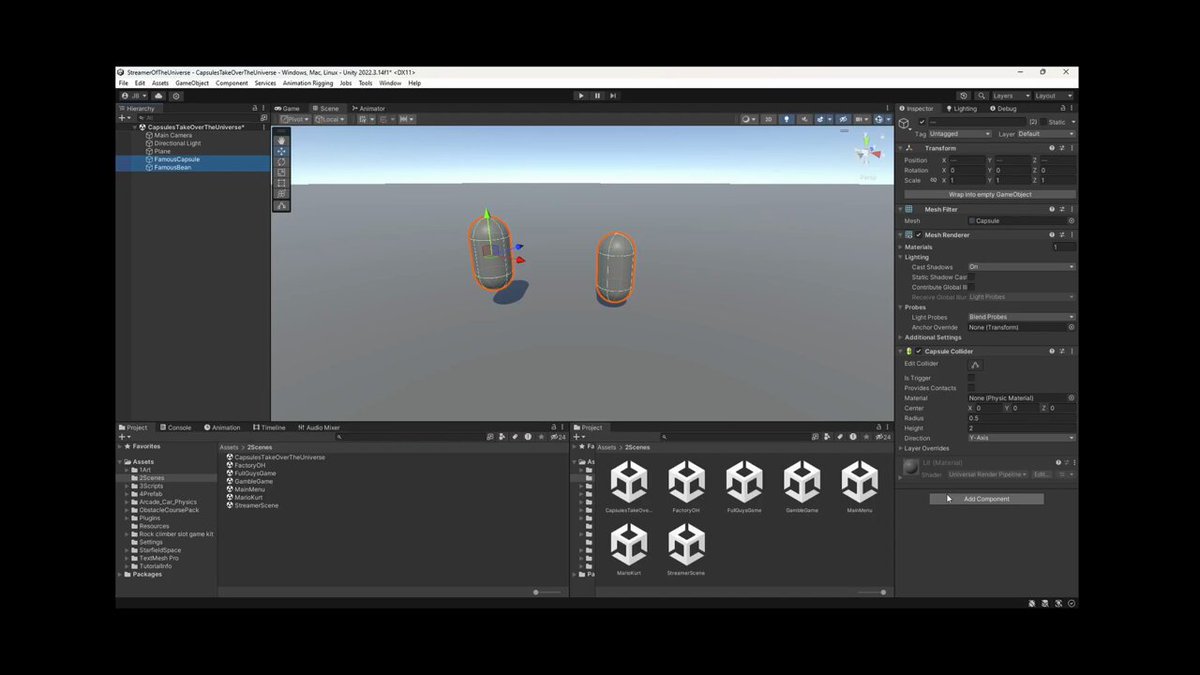This screenshot has width=1200, height=675.
Task: Open the Tag Untagged dropdown
Action: (960, 133)
